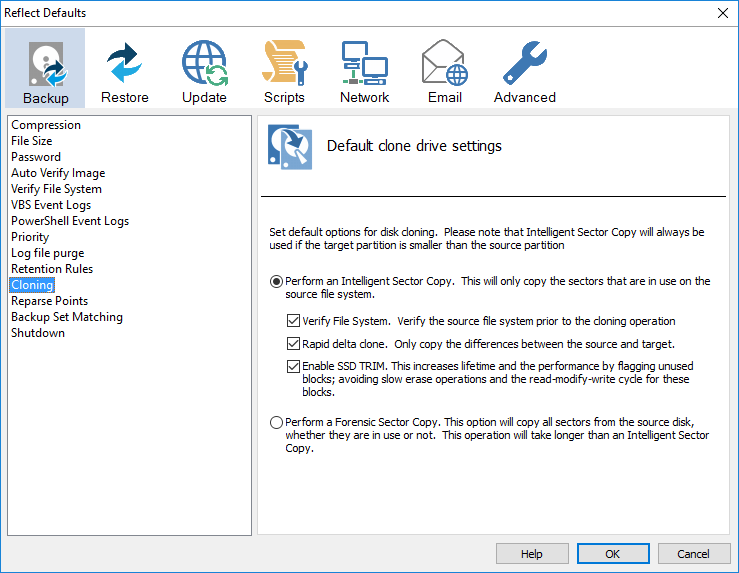Image resolution: width=739 pixels, height=573 pixels.
Task: Disable the Enable SSD TRIM checkbox
Action: click(x=293, y=367)
